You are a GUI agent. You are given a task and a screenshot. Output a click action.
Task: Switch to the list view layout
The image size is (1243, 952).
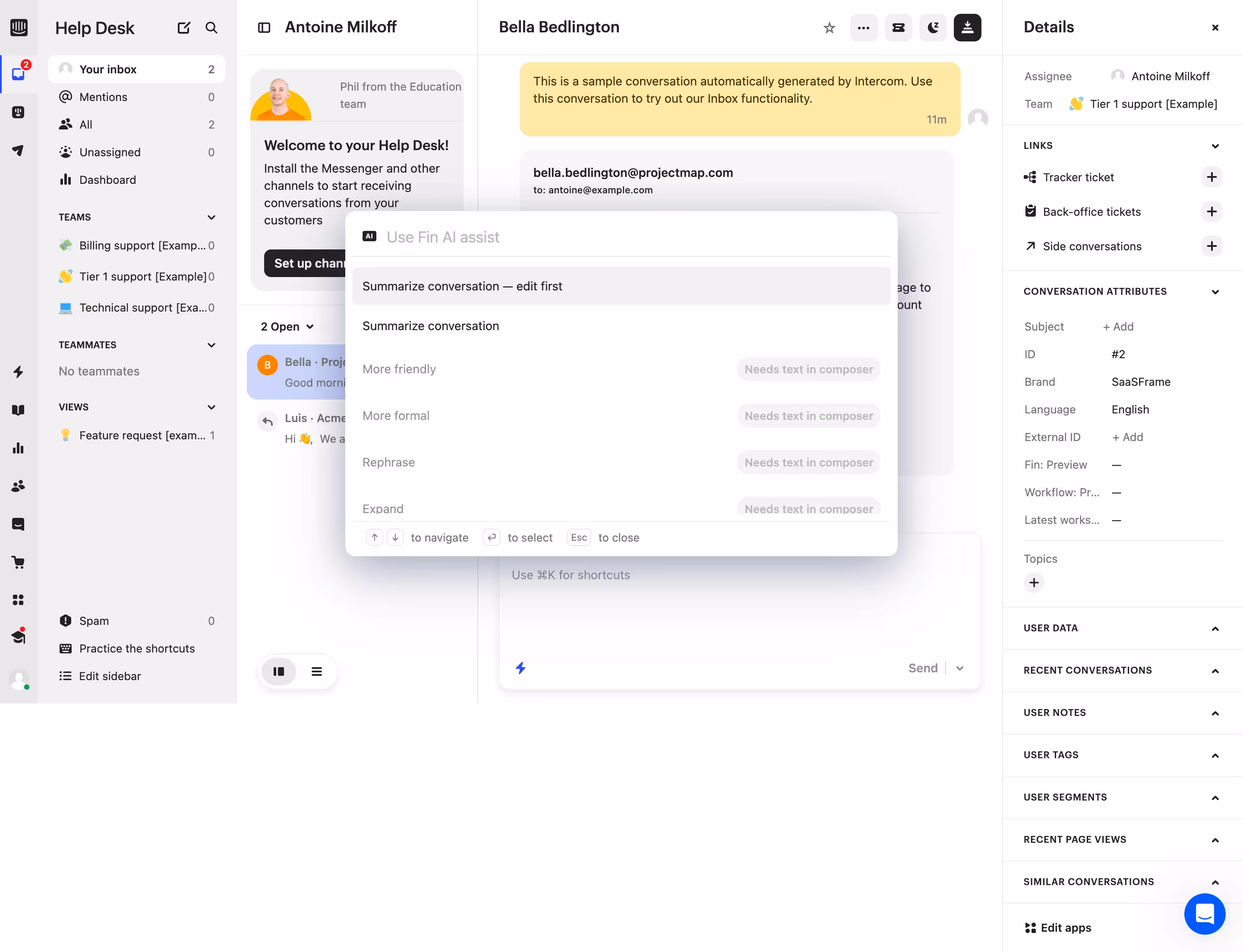pyautogui.click(x=317, y=671)
